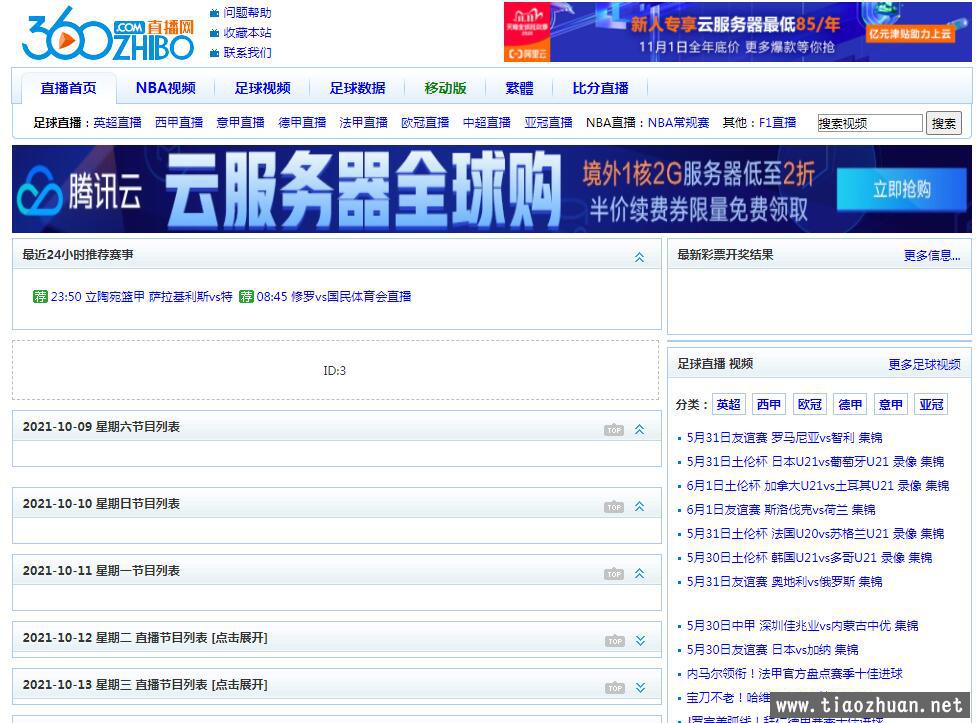Viewport: 980px width, 723px height.
Task: Click TOP icon in 2021-10-12 schedule header
Action: click(x=615, y=641)
